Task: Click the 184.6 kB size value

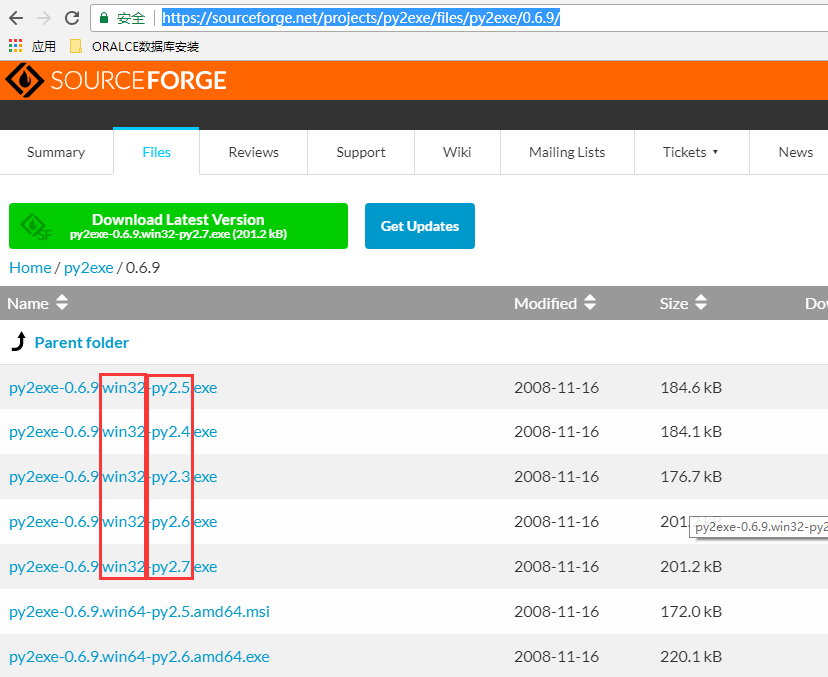Action: point(691,388)
